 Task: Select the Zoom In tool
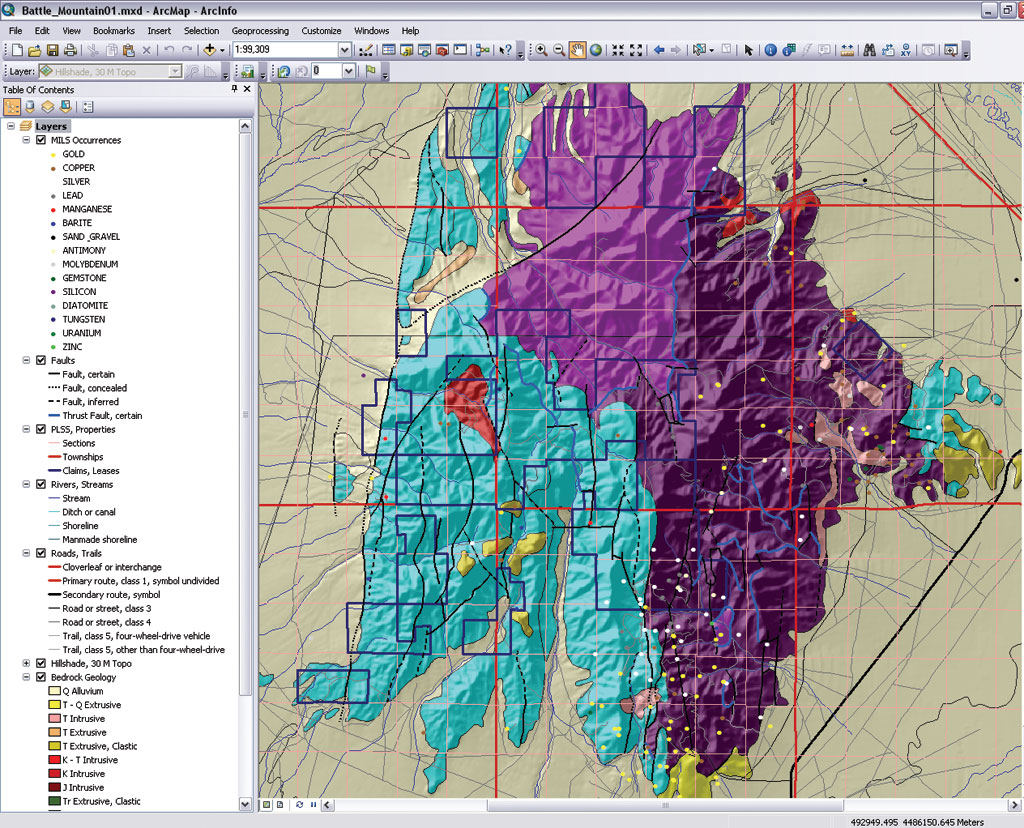[x=541, y=50]
